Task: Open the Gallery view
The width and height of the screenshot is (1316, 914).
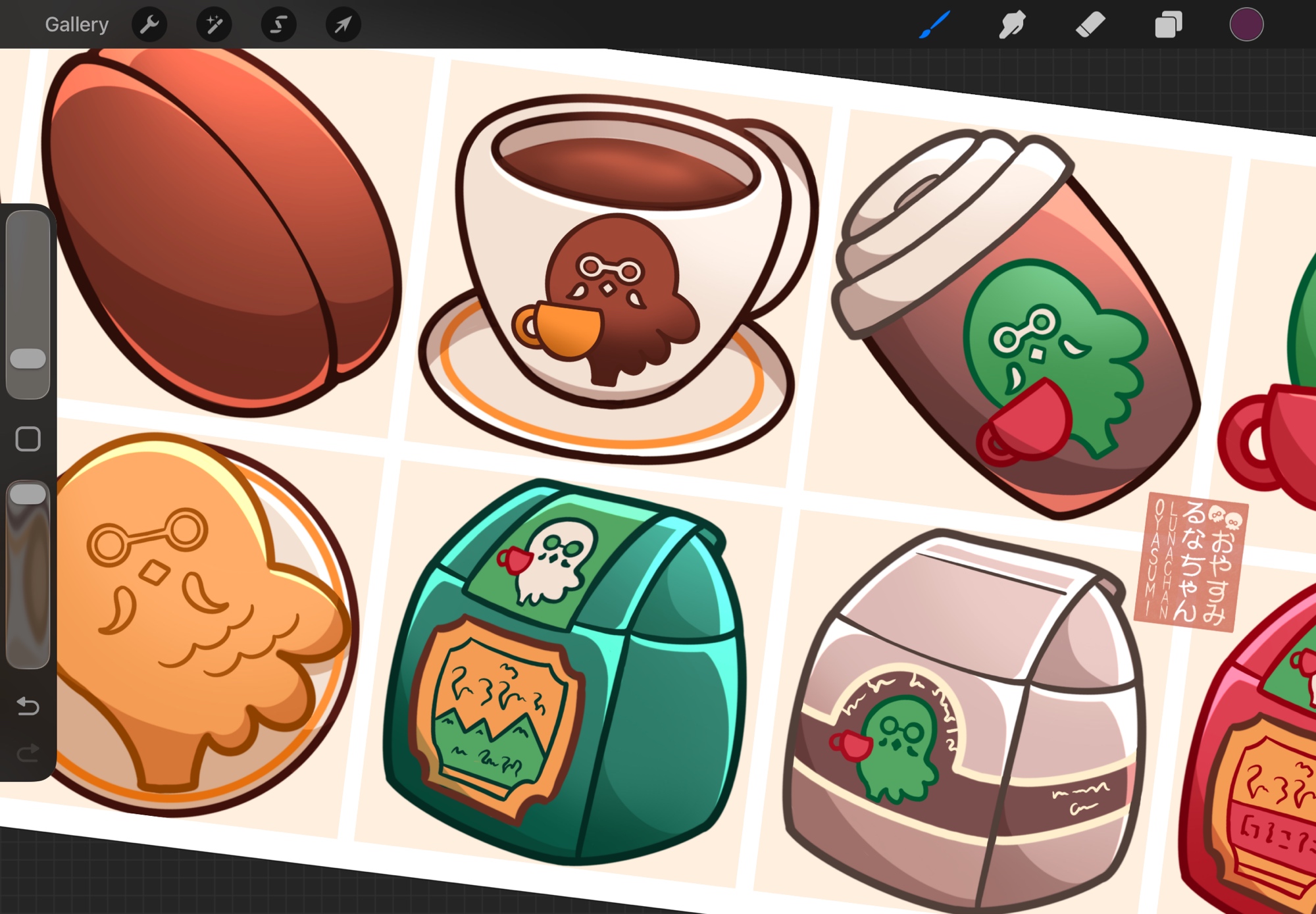Action: click(76, 25)
